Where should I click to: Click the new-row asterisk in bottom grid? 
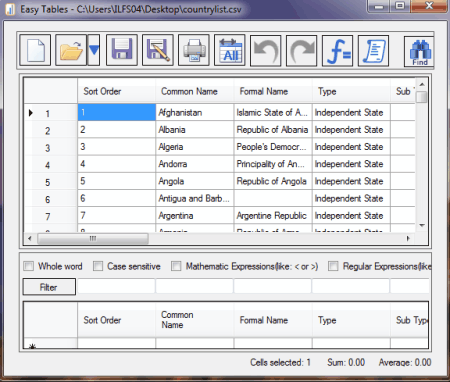coord(32,346)
